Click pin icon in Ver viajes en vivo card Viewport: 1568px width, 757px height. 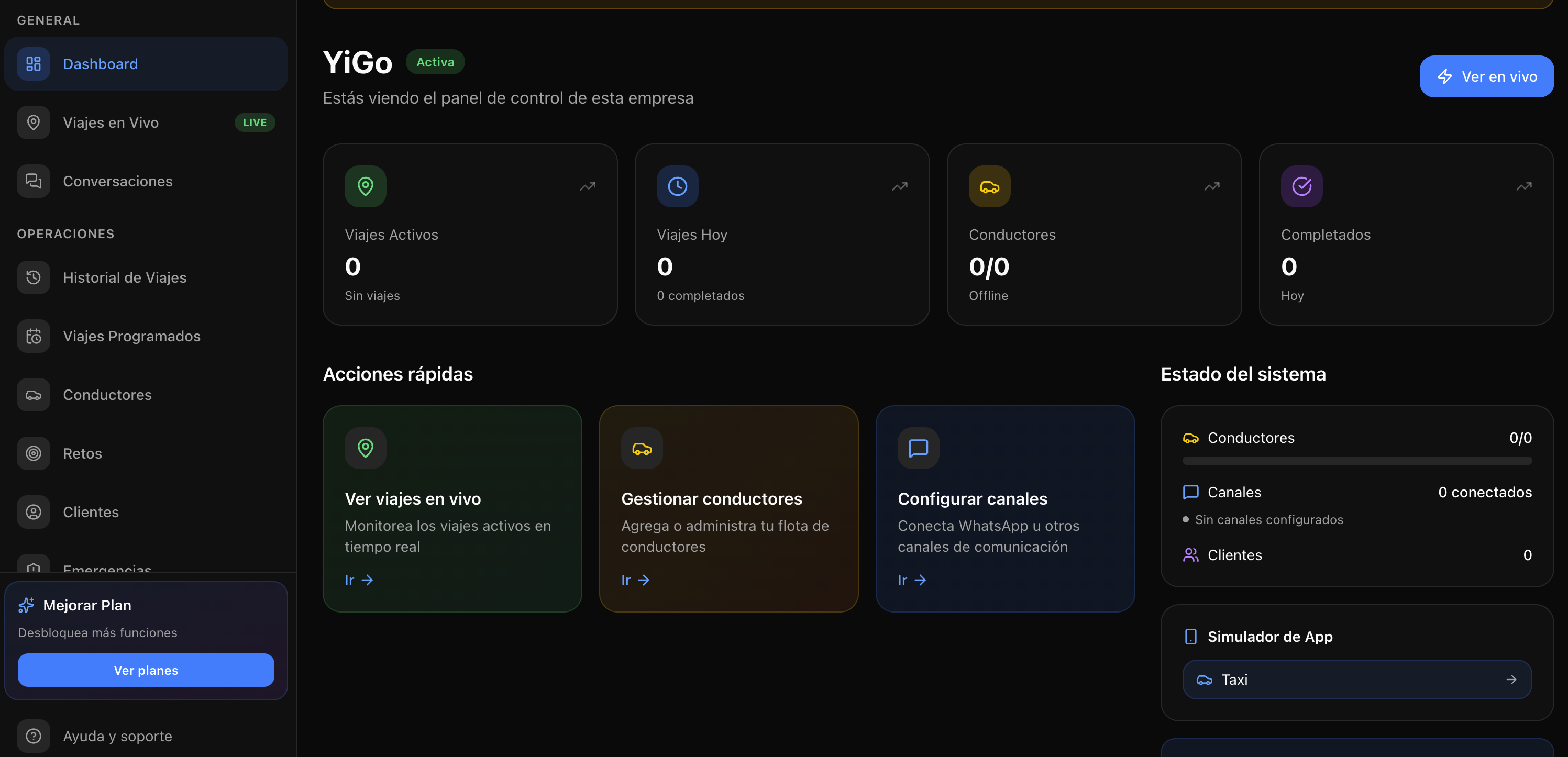pyautogui.click(x=365, y=448)
